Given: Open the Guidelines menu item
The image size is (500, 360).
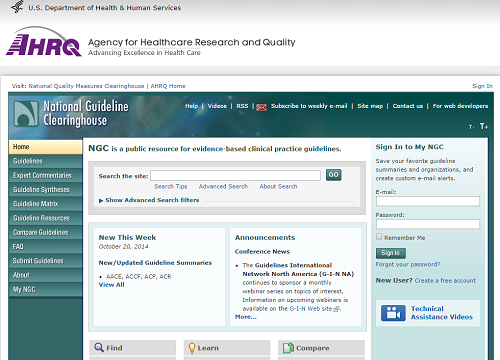Looking at the screenshot, I should tap(45, 161).
